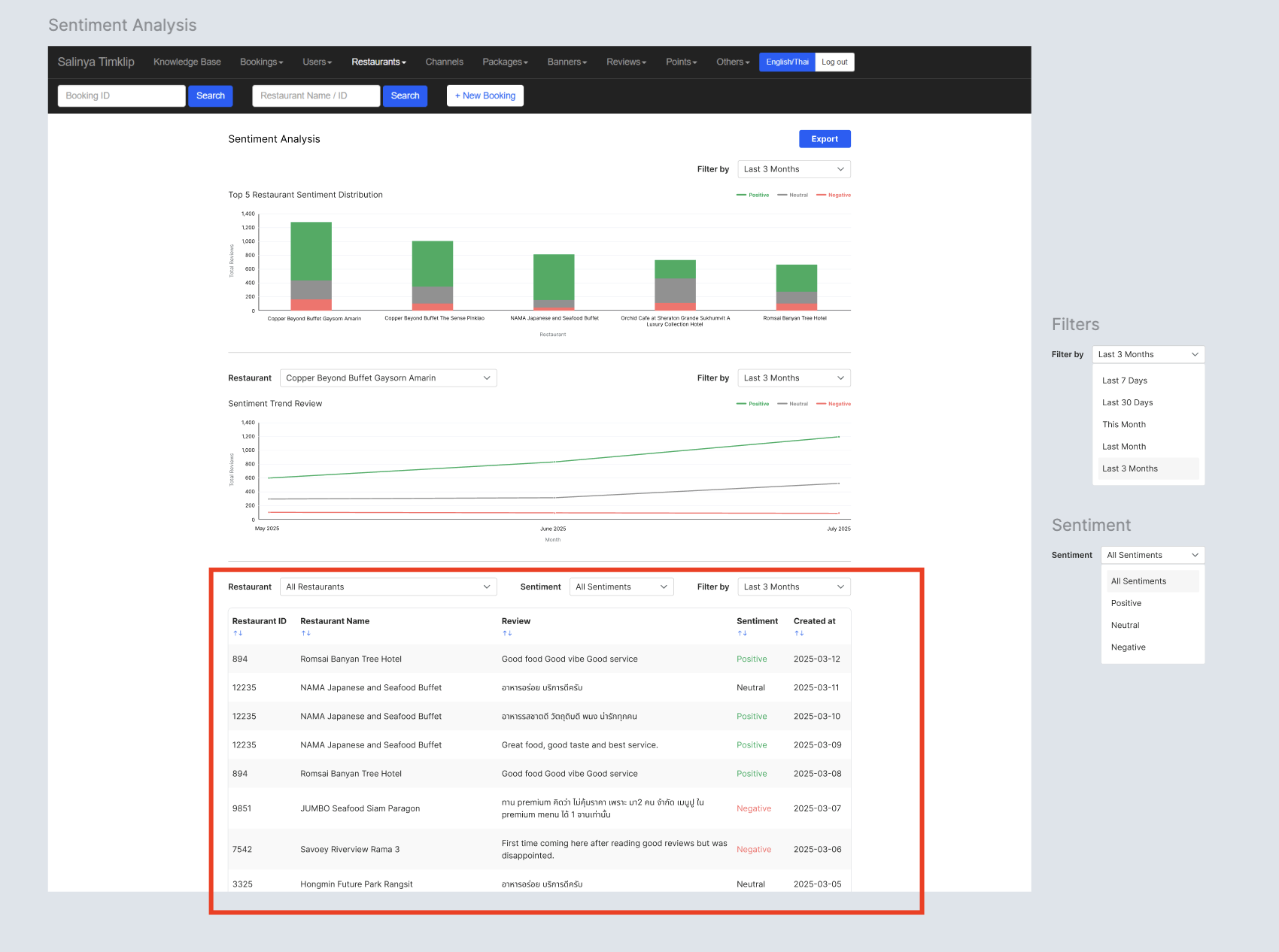Toggle Negative legend in Sentiment Trend chart
The width and height of the screenshot is (1279, 952).
(834, 404)
